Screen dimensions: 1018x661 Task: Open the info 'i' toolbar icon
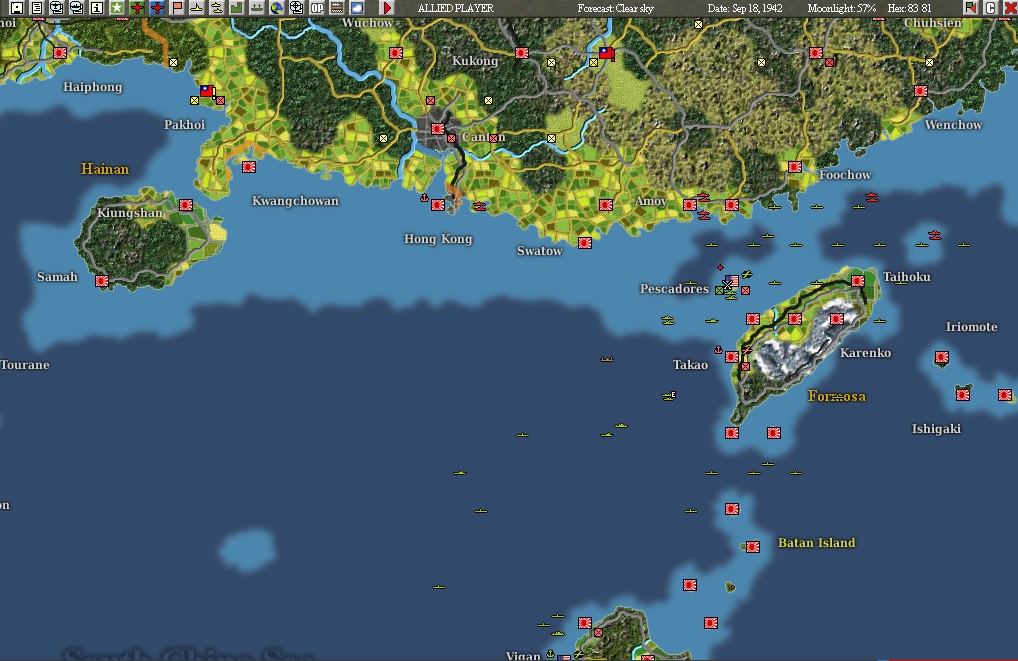click(97, 8)
